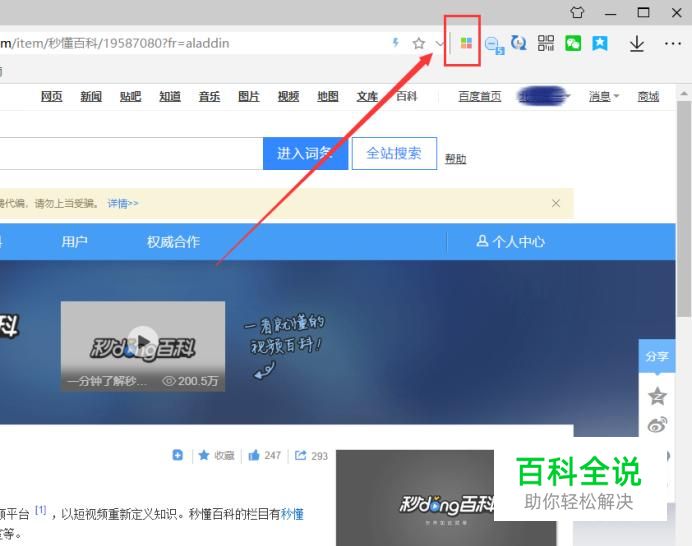
Task: Play the 秒懂百科 intro video thumbnail
Action: pyautogui.click(x=143, y=346)
